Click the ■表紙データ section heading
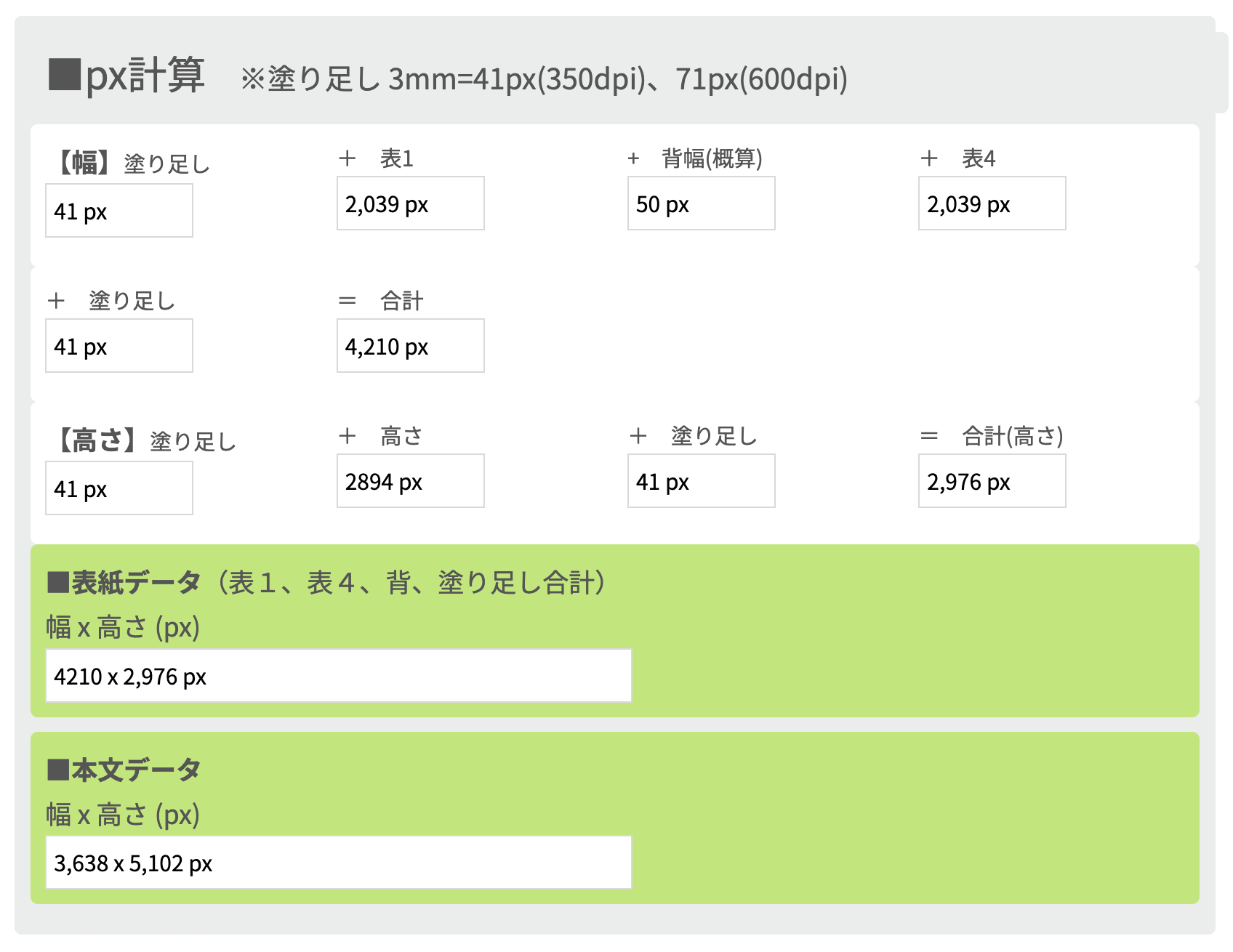The image size is (1233, 952). coord(124,583)
